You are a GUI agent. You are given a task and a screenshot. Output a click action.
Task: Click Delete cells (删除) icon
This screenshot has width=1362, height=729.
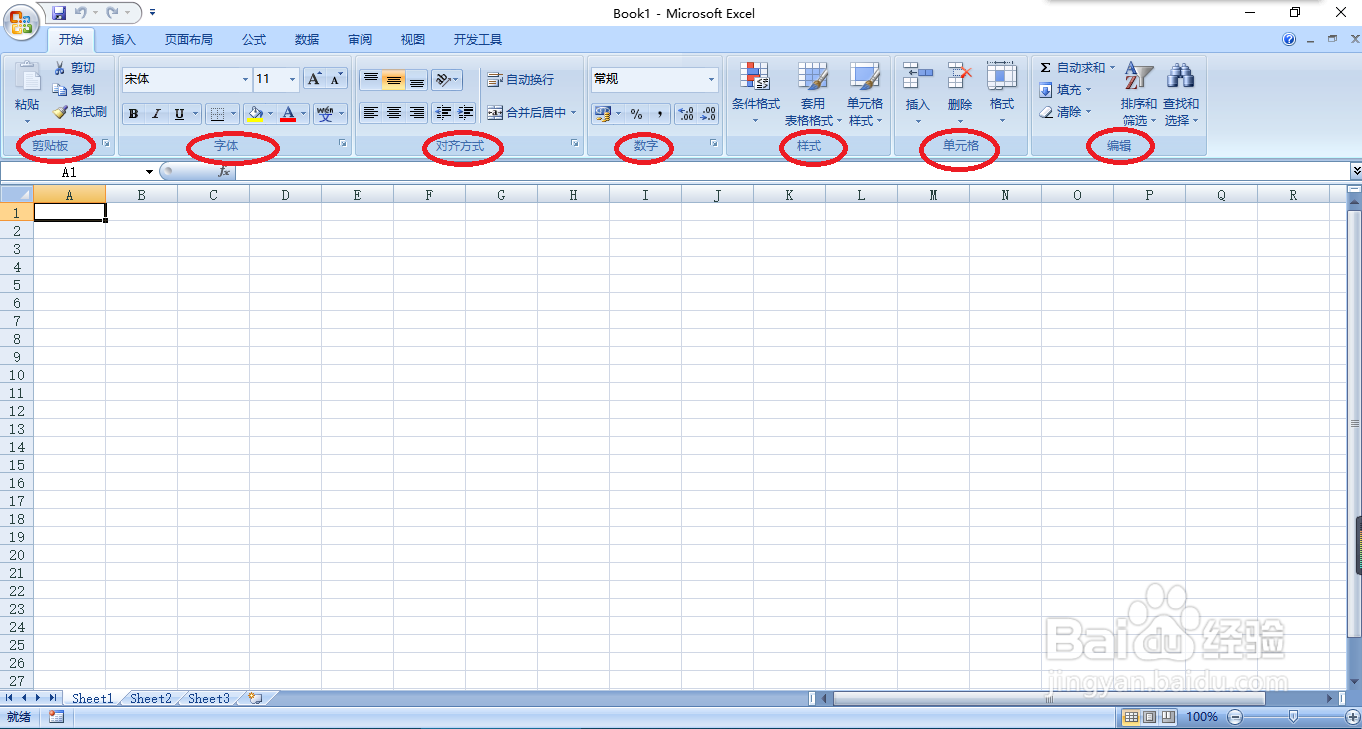point(960,76)
